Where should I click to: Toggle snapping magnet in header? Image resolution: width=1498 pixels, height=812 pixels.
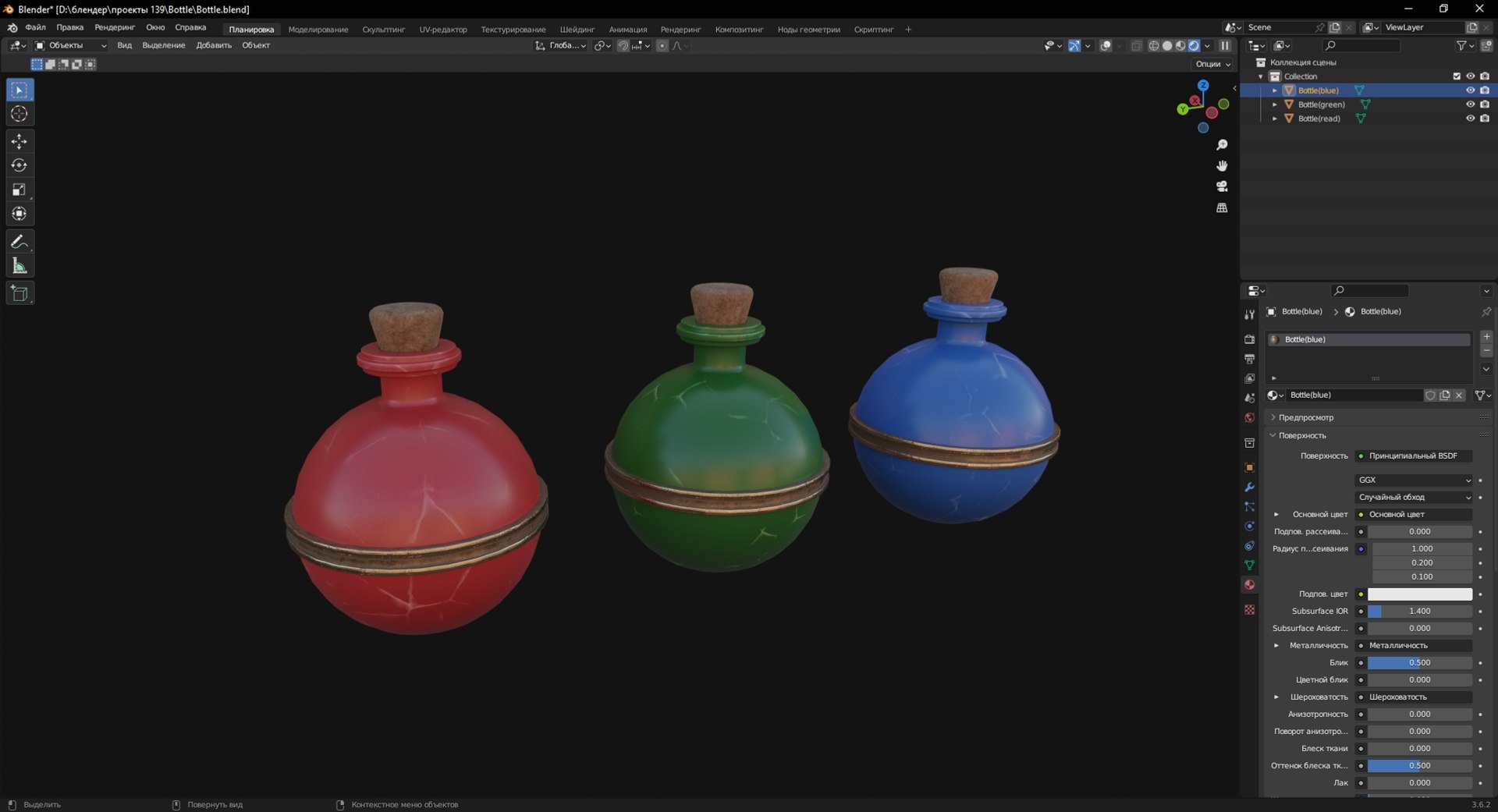pyautogui.click(x=623, y=46)
